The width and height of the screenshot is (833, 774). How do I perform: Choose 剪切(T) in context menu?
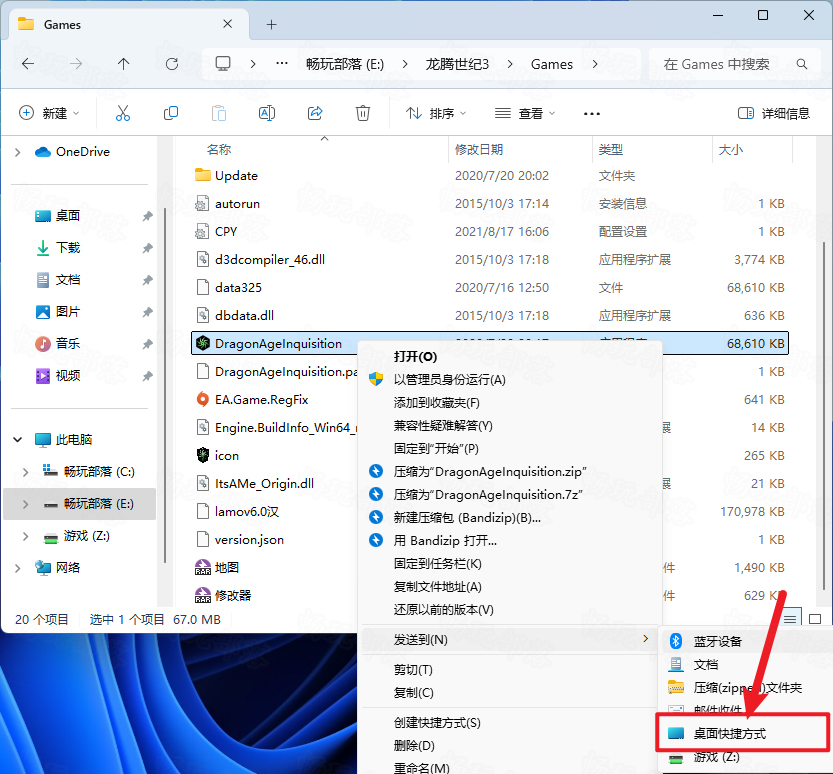[413, 670]
